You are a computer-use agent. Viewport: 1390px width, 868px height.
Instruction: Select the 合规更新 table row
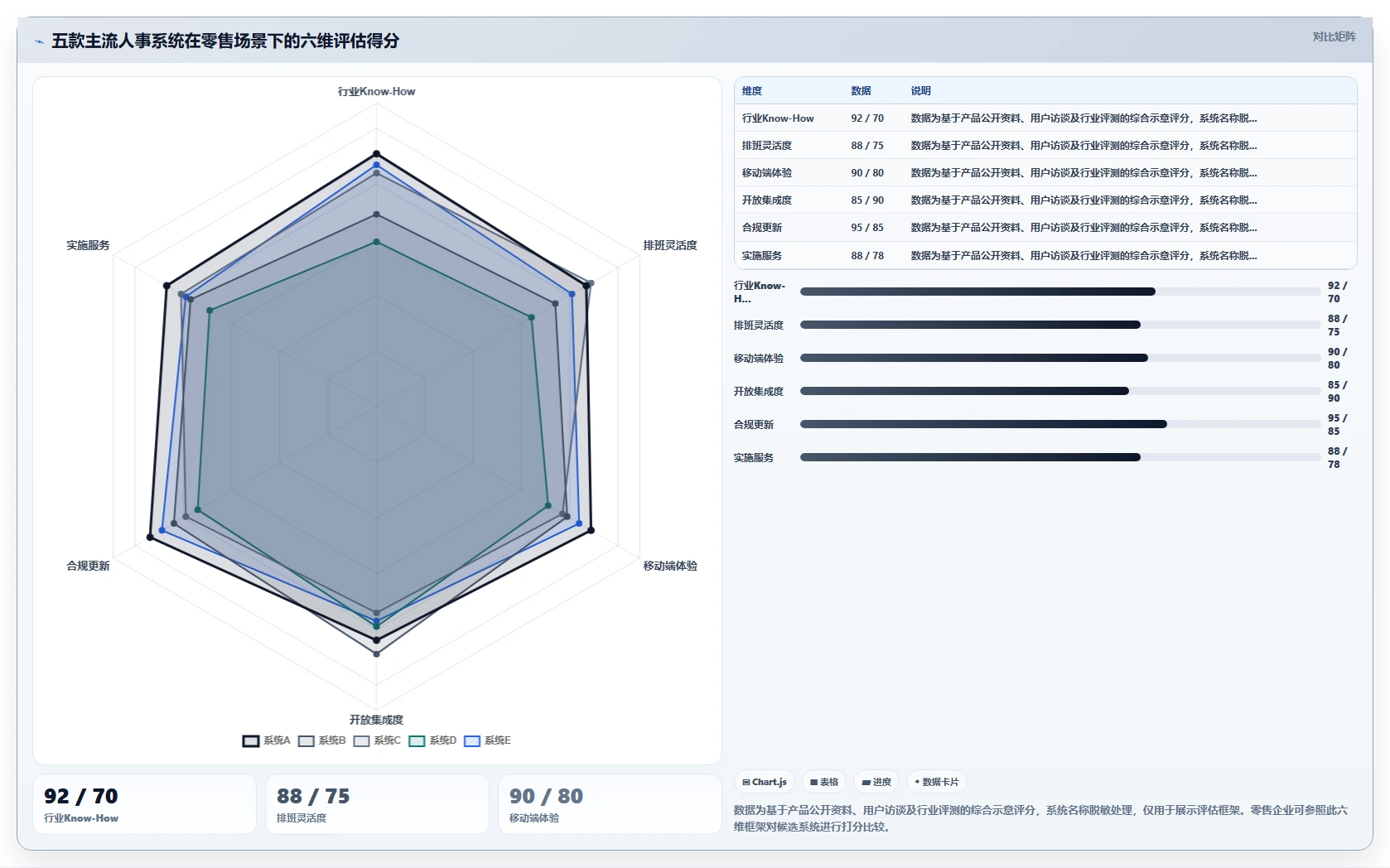pos(1045,228)
